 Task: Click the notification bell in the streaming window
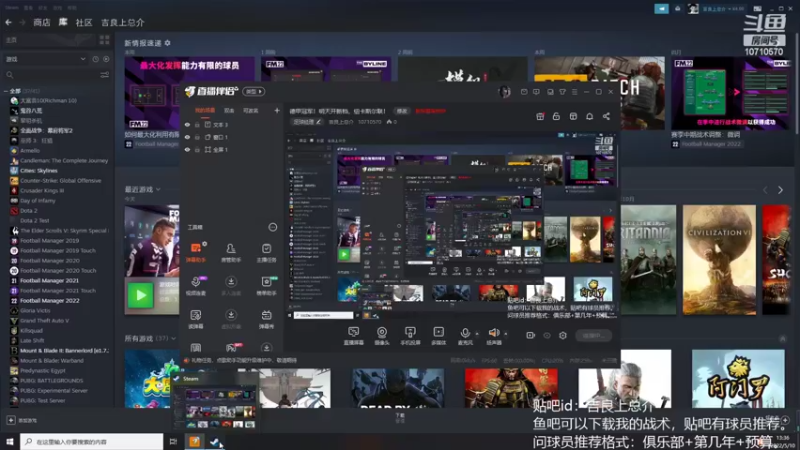589,116
